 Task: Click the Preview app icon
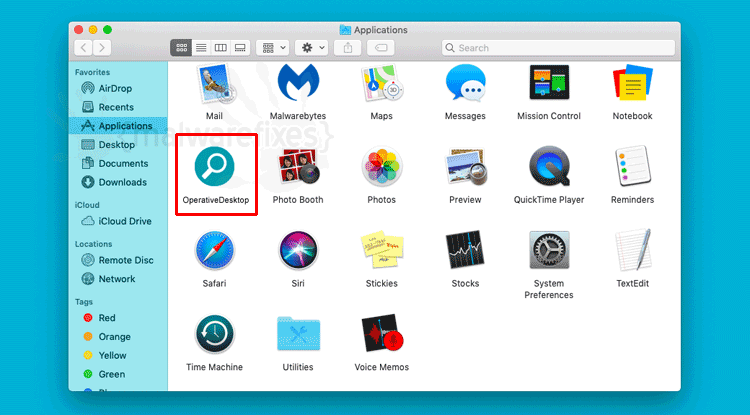tap(465, 166)
